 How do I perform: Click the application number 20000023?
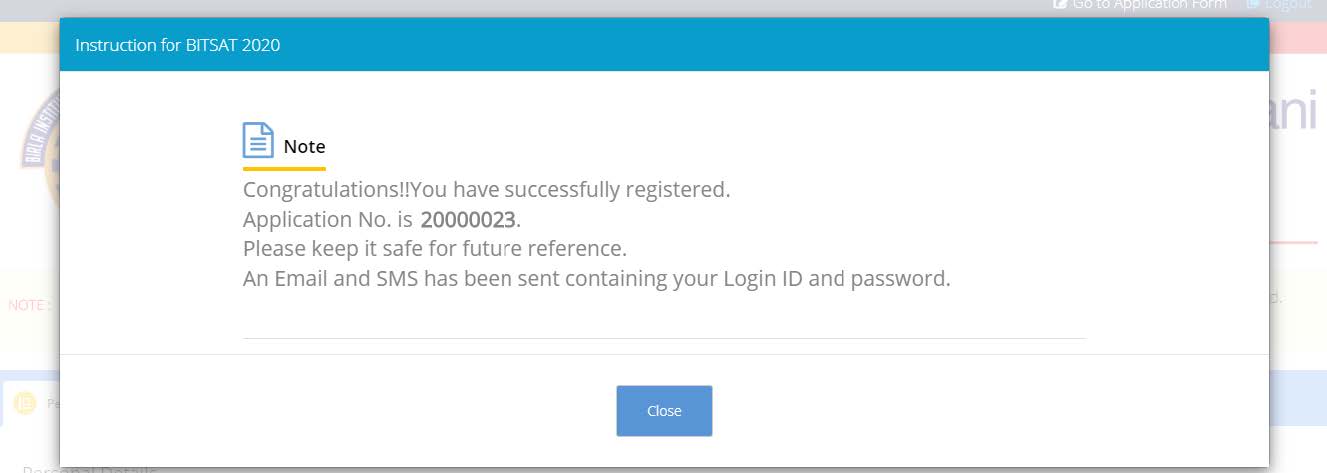[x=468, y=219]
